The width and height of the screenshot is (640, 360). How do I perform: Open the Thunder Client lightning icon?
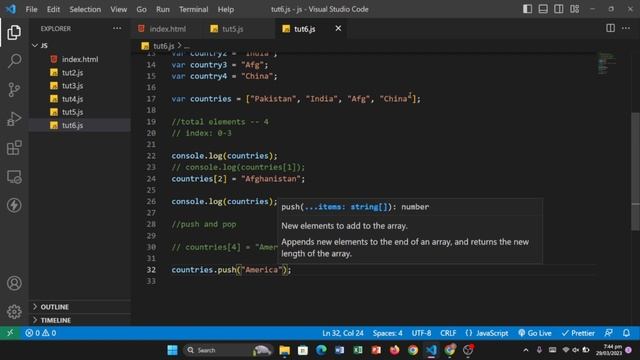pos(14,205)
